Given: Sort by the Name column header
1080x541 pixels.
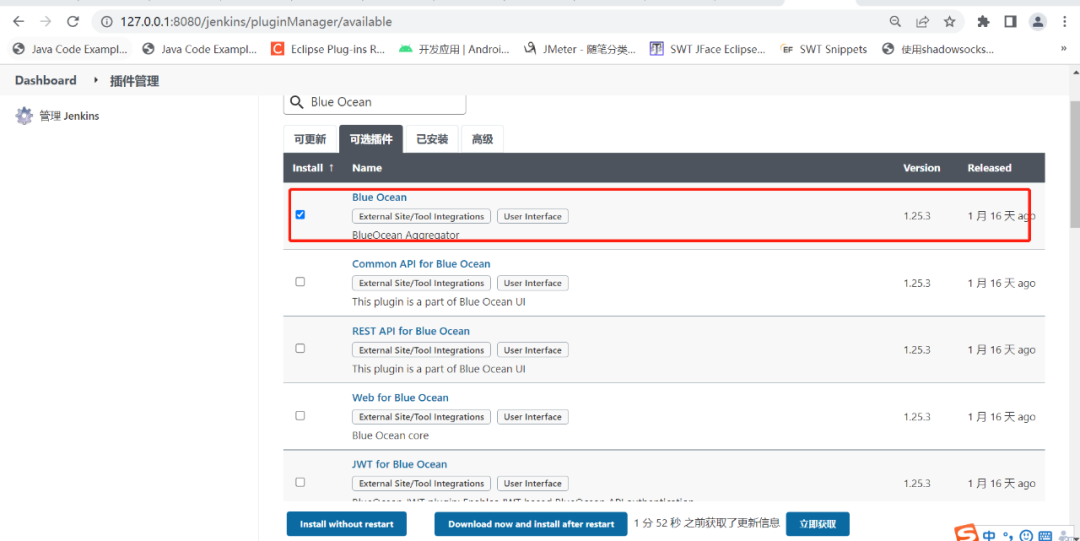Looking at the screenshot, I should (x=367, y=168).
